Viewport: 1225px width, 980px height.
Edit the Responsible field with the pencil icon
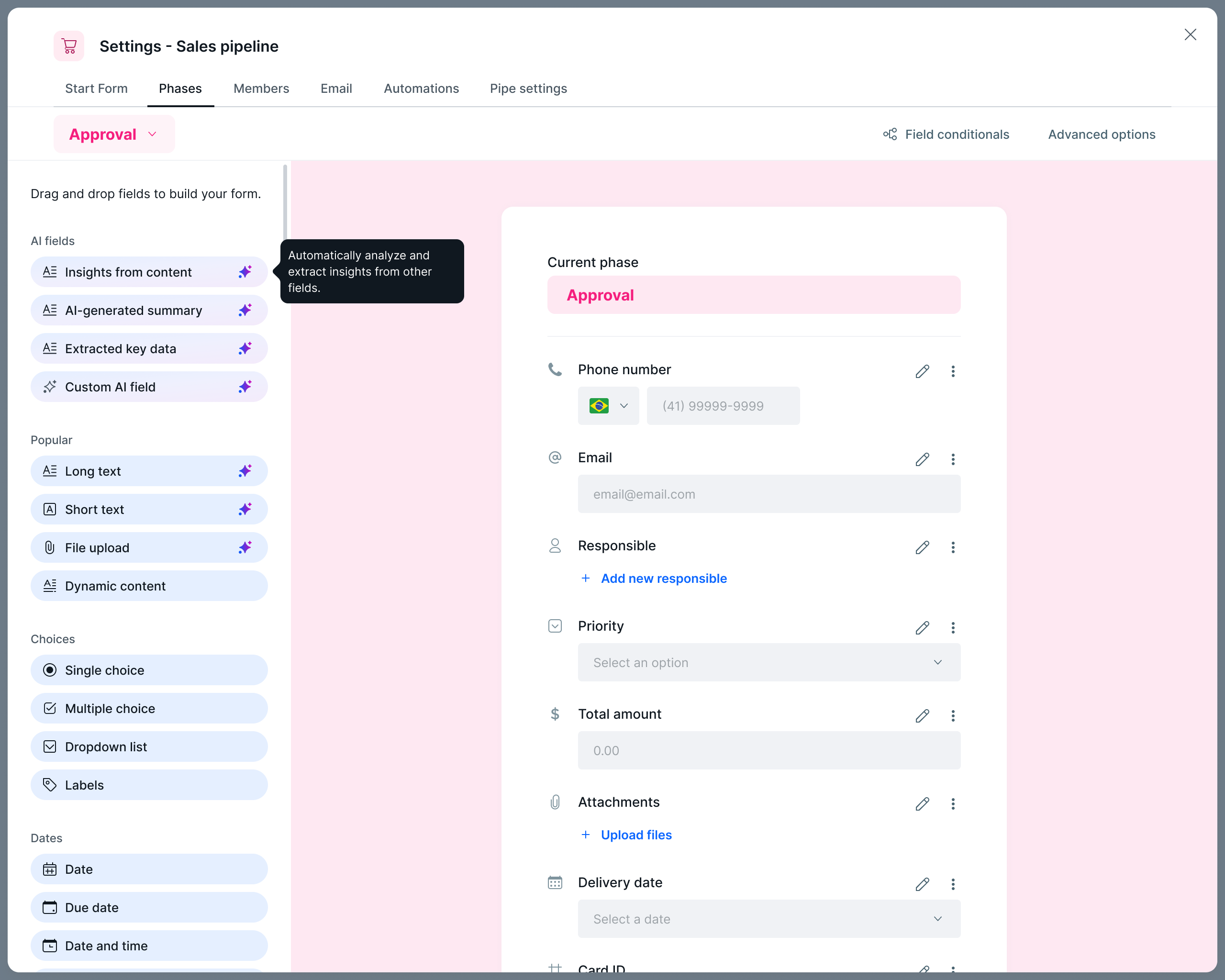922,547
